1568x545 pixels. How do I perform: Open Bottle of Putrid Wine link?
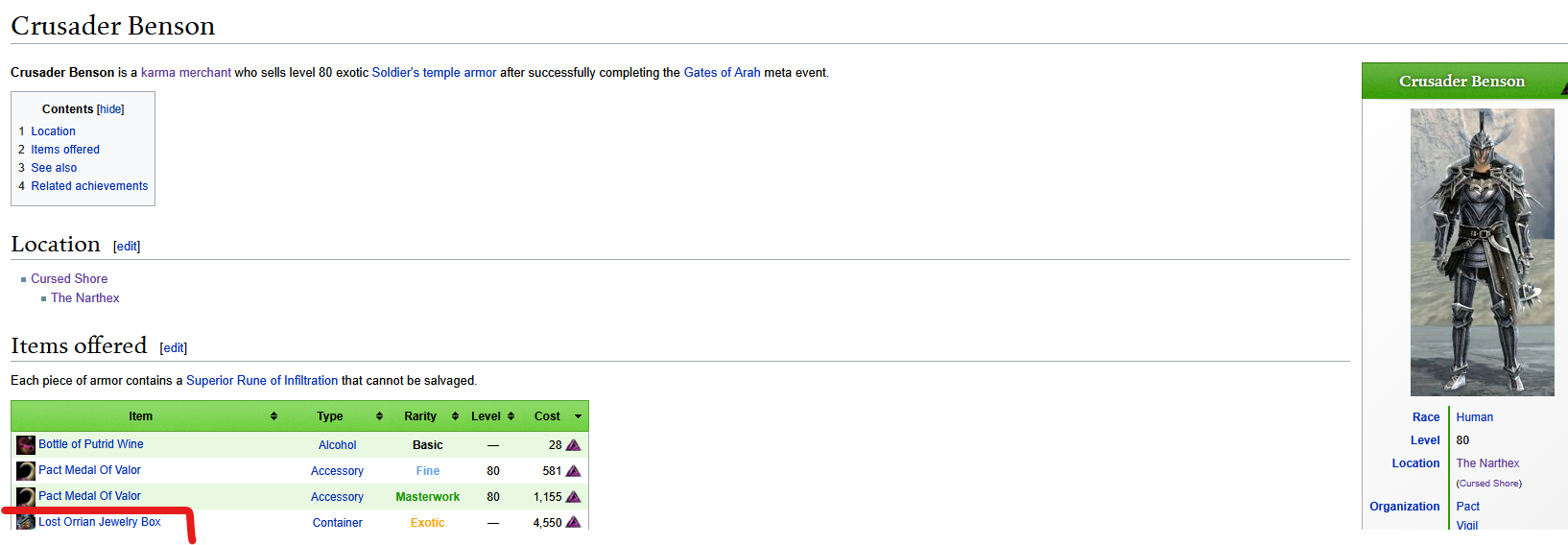(91, 444)
